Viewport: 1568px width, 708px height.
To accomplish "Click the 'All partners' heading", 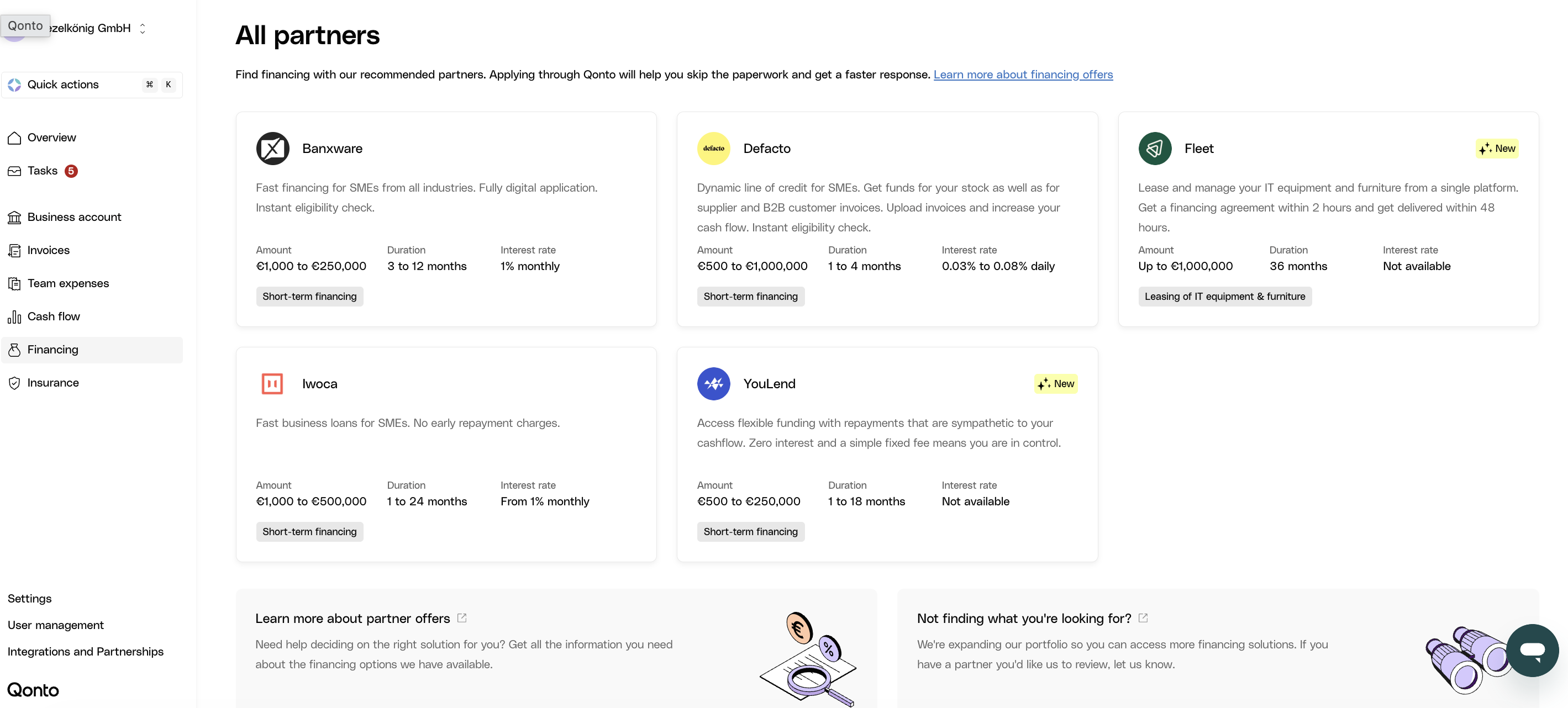I will tap(307, 35).
